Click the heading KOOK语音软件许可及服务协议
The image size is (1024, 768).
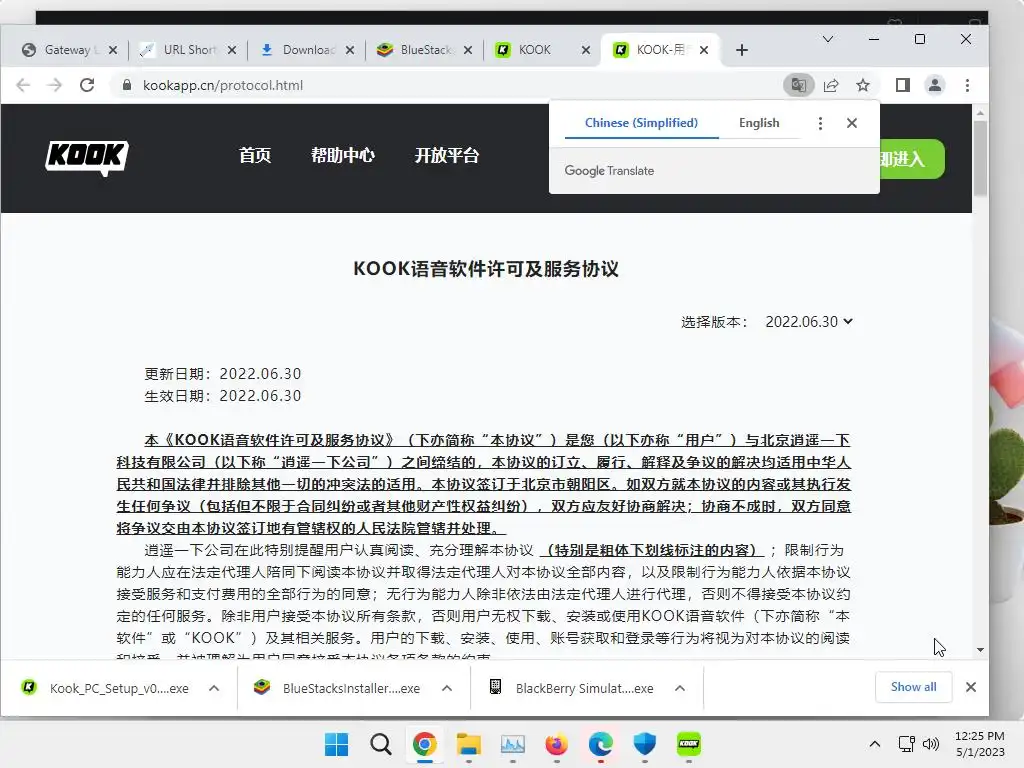tap(486, 269)
